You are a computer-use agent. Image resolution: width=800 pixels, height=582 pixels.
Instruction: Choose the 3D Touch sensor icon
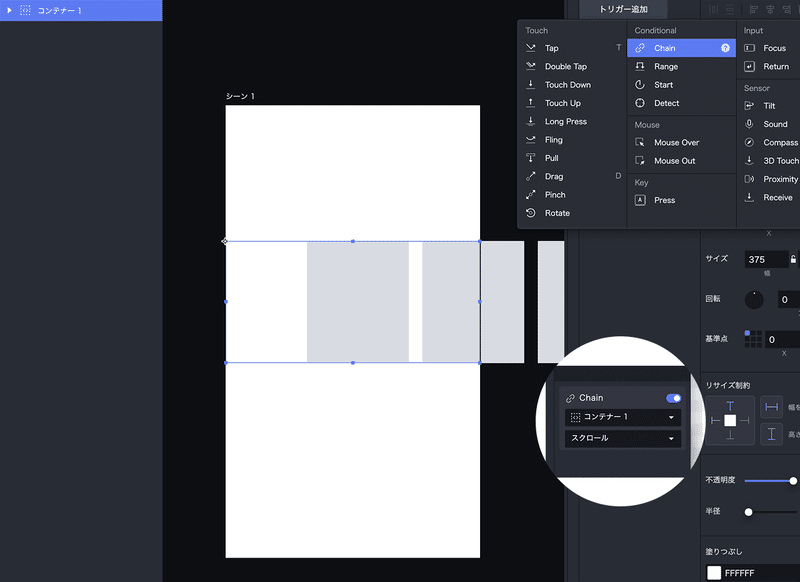(749, 161)
